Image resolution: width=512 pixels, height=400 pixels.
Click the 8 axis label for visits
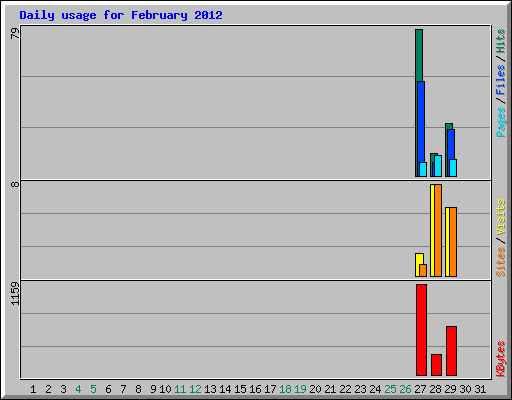[x=15, y=184]
